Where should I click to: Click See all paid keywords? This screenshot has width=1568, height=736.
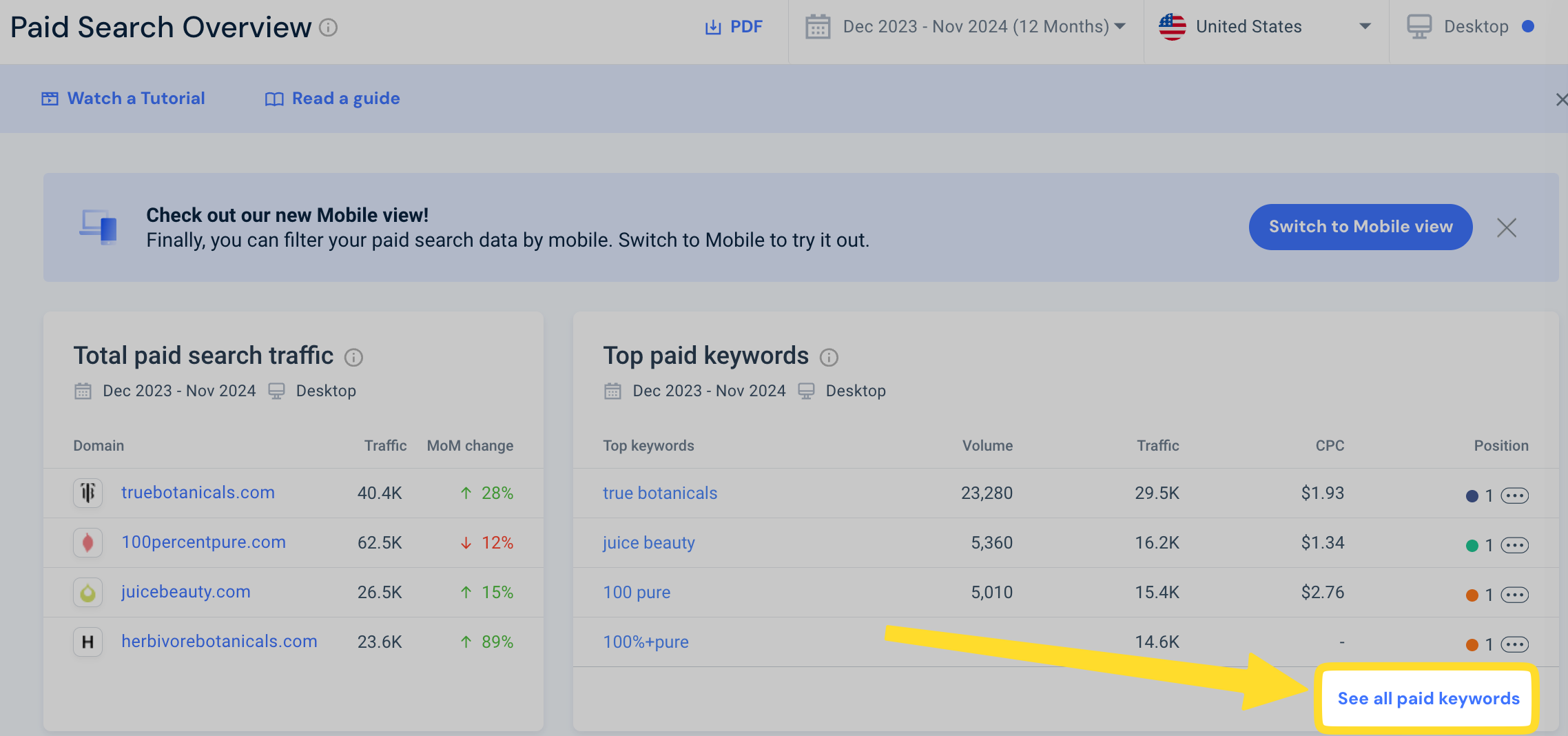point(1428,699)
